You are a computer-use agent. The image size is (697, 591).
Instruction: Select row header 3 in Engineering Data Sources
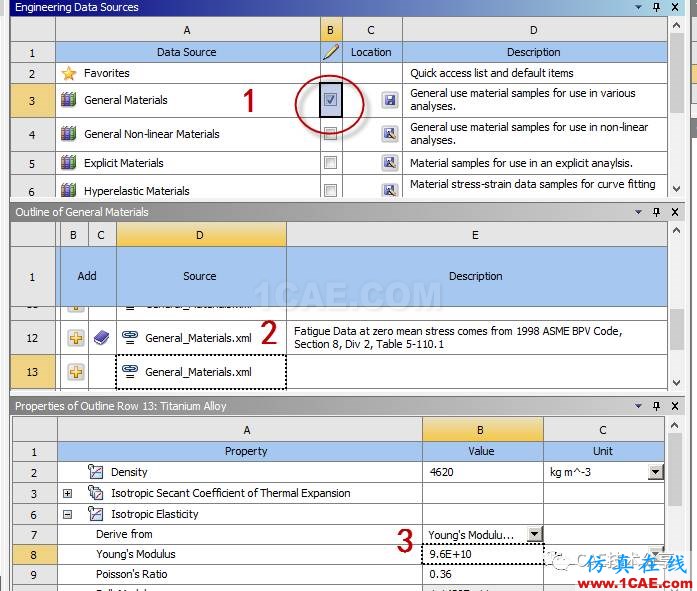(32, 101)
